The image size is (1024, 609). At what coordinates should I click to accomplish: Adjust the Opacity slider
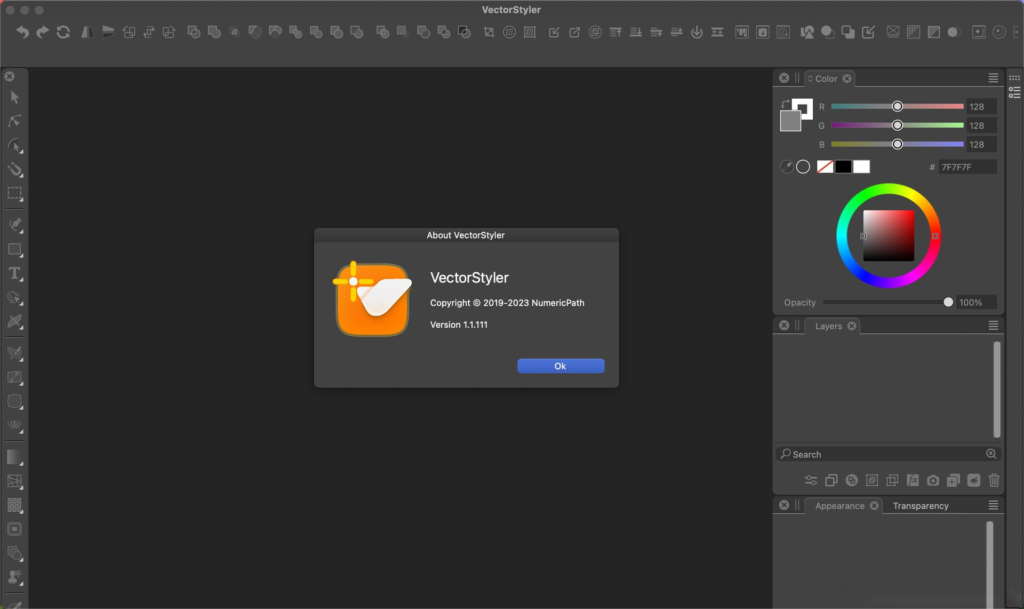pos(888,302)
